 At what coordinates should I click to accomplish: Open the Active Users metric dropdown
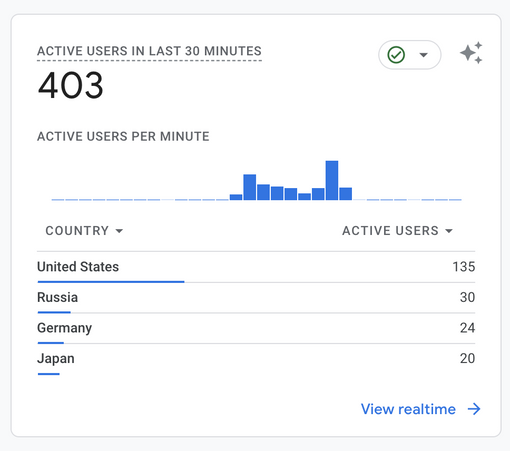point(397,231)
